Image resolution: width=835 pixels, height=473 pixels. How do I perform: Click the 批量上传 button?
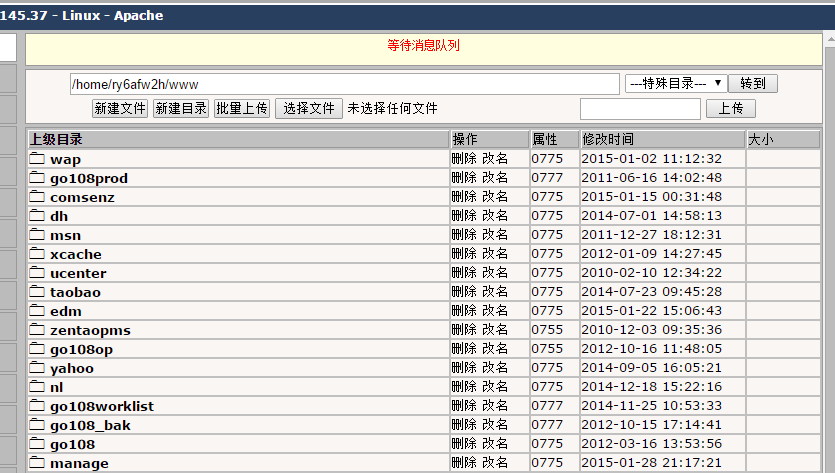pos(242,109)
